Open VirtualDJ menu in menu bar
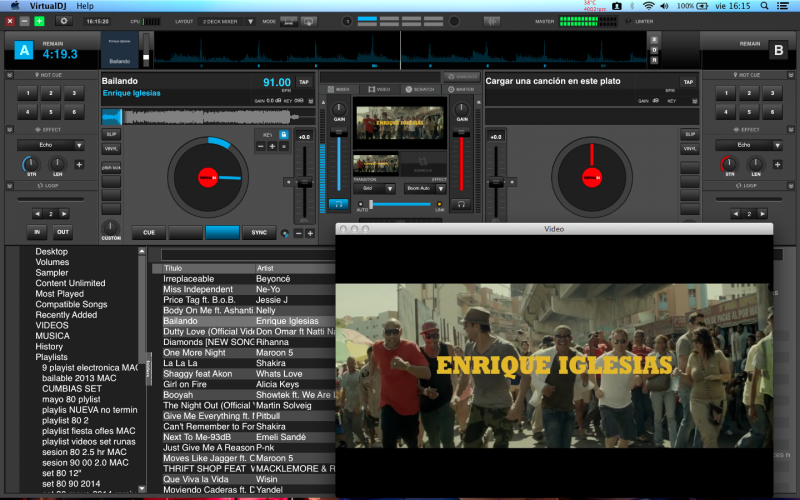 coord(48,6)
